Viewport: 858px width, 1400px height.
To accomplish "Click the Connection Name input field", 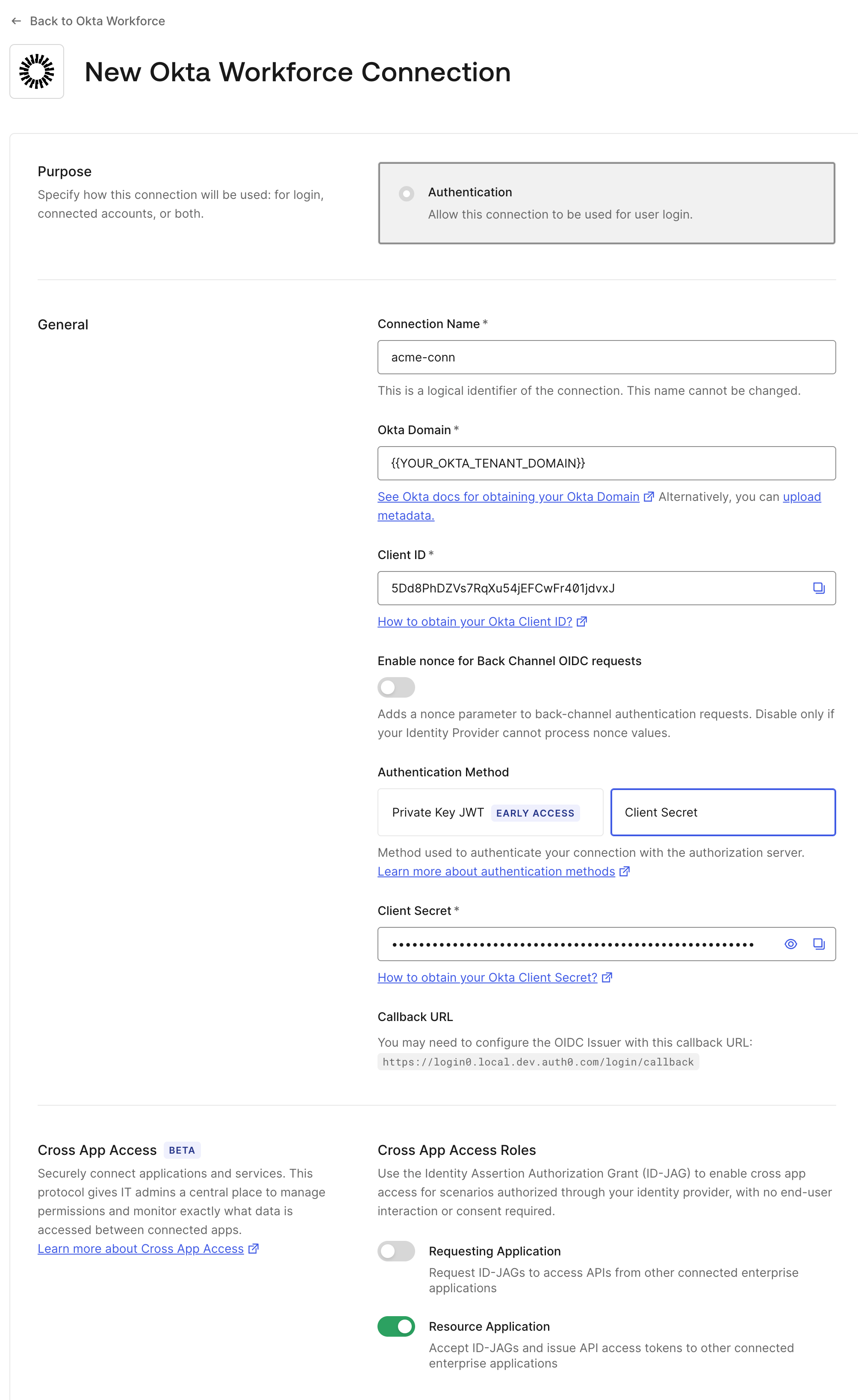I will tap(607, 358).
